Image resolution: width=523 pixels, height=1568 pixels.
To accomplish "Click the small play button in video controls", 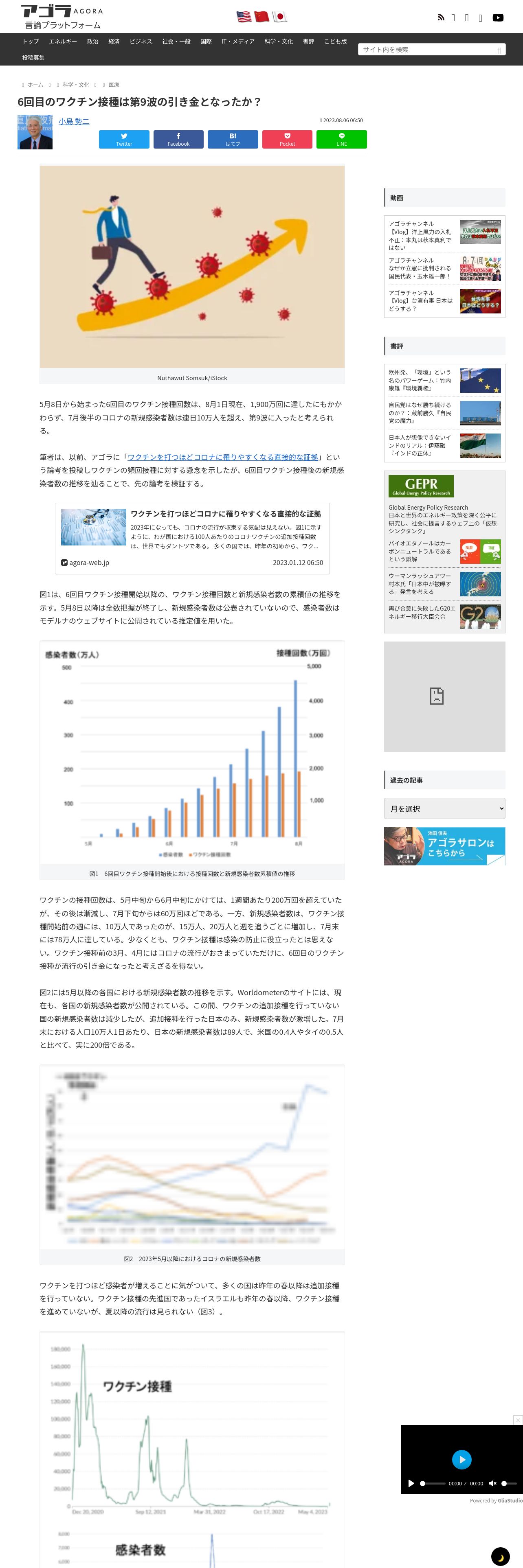I will pyautogui.click(x=411, y=1483).
